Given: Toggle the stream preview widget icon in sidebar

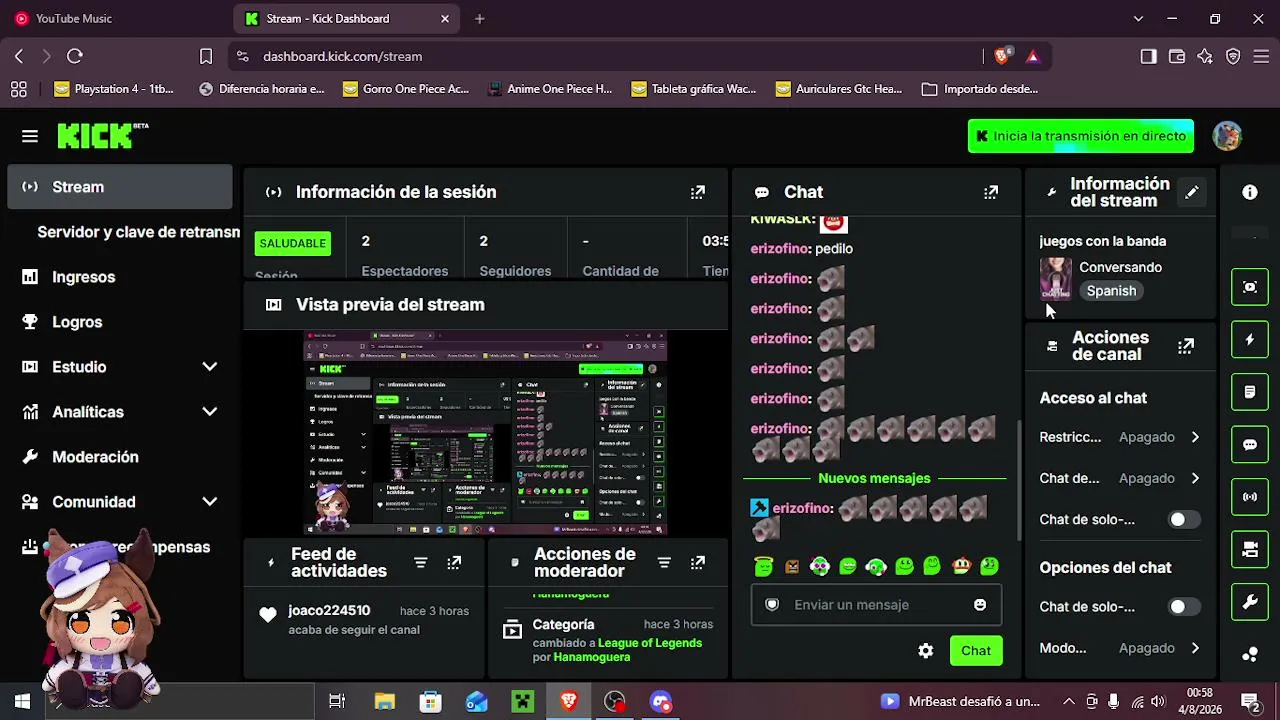Looking at the screenshot, I should click(1250, 287).
